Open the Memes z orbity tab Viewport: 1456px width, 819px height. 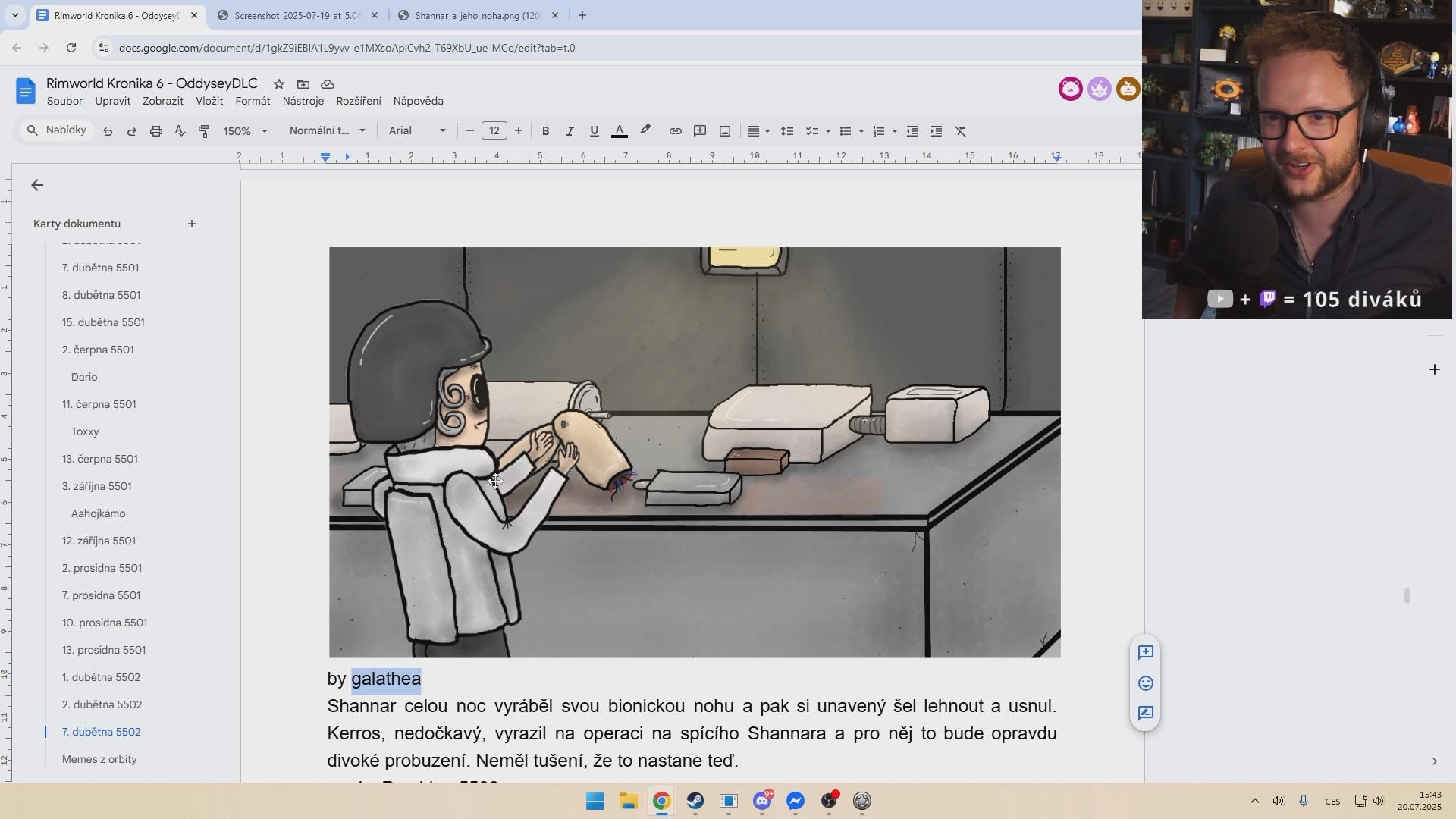(99, 759)
